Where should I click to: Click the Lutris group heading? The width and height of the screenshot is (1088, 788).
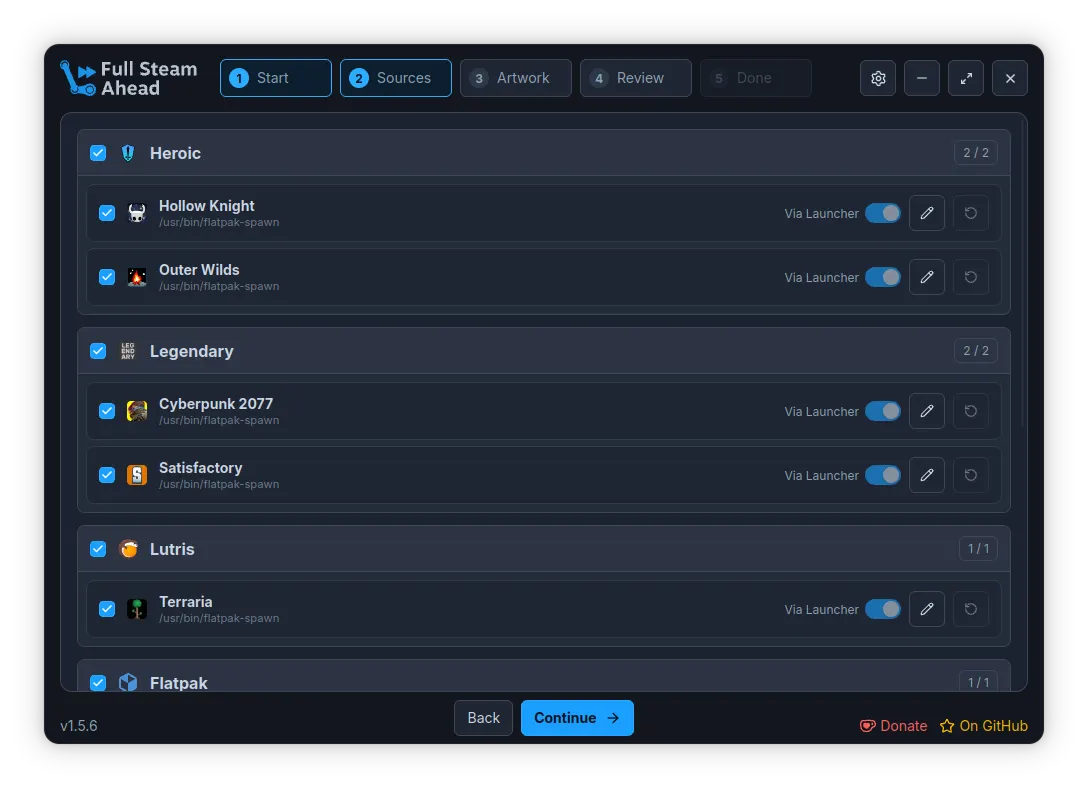(172, 549)
